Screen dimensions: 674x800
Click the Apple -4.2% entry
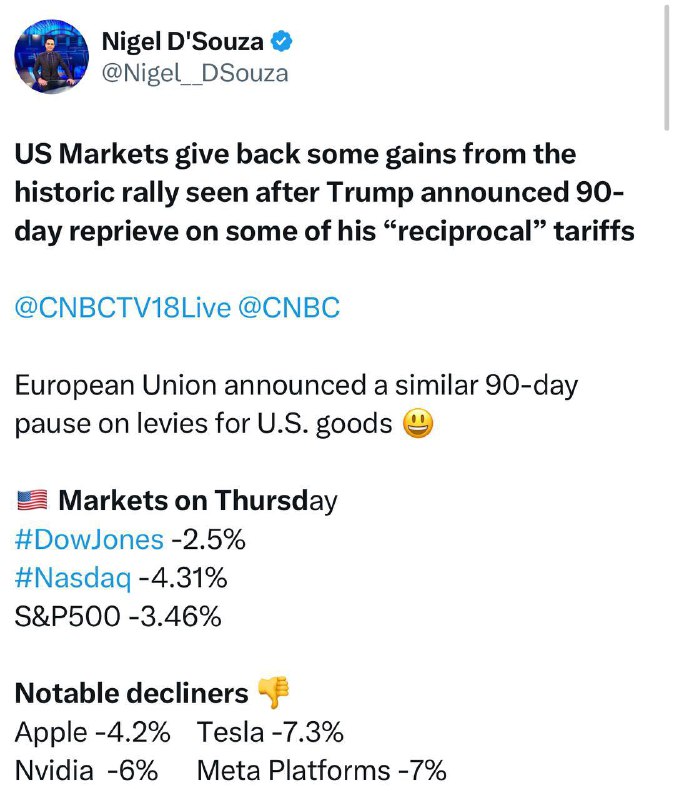click(x=92, y=733)
